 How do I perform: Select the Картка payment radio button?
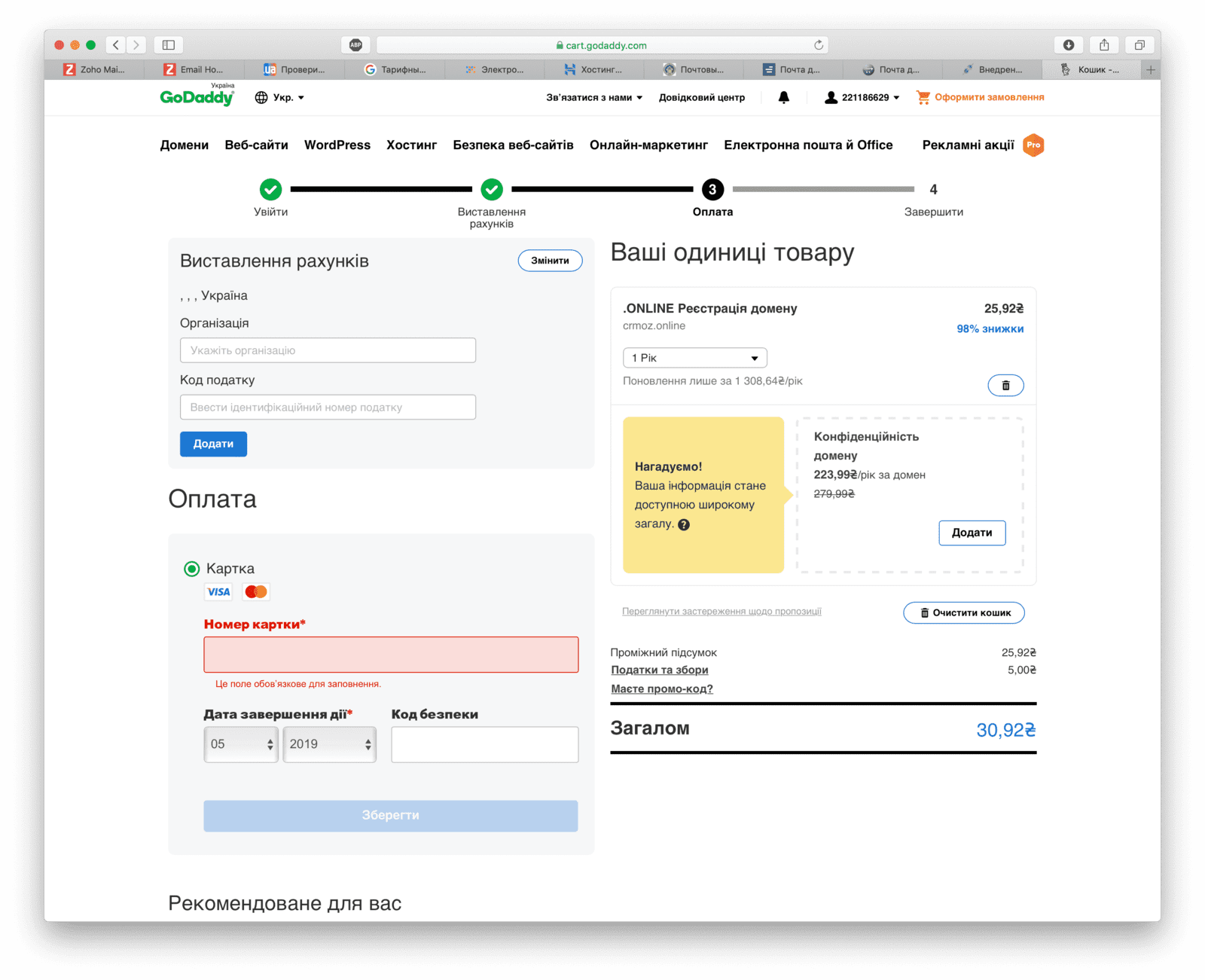click(192, 569)
